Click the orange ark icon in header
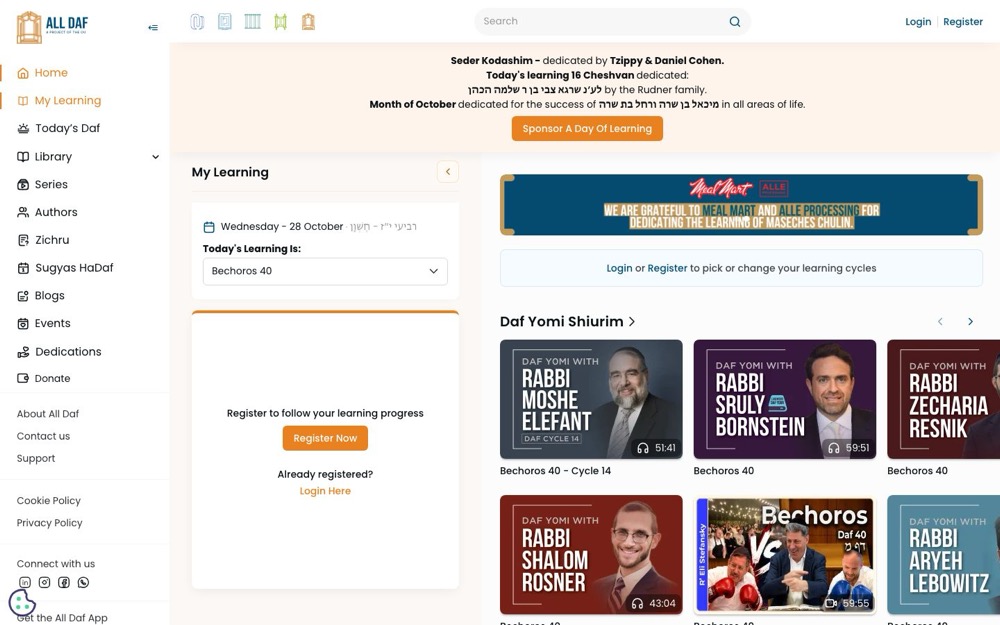The image size is (1000, 625). point(308,22)
